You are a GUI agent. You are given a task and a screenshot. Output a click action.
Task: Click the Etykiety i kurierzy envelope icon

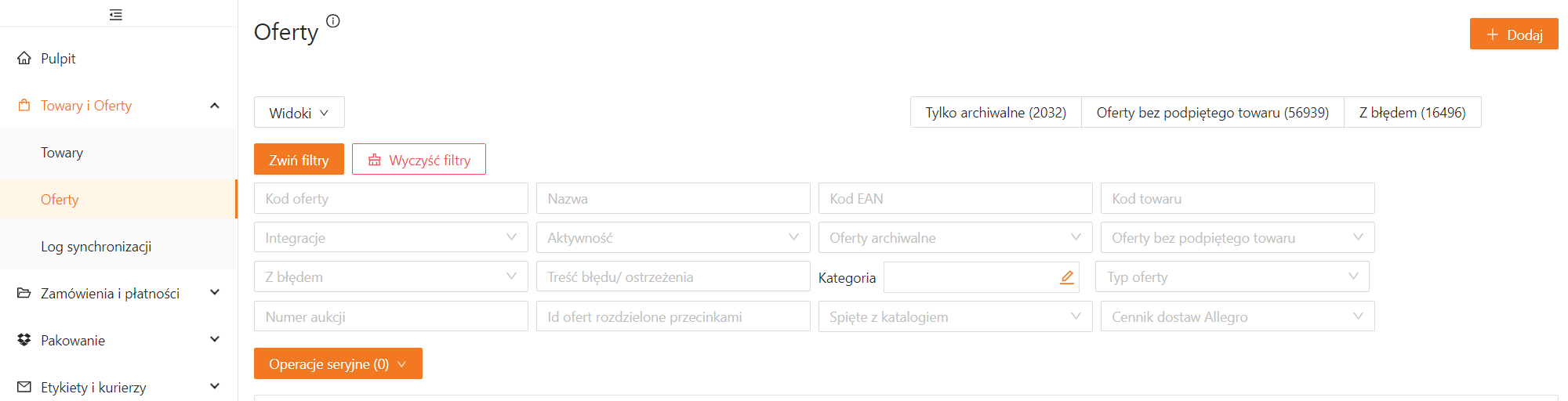pos(24,387)
